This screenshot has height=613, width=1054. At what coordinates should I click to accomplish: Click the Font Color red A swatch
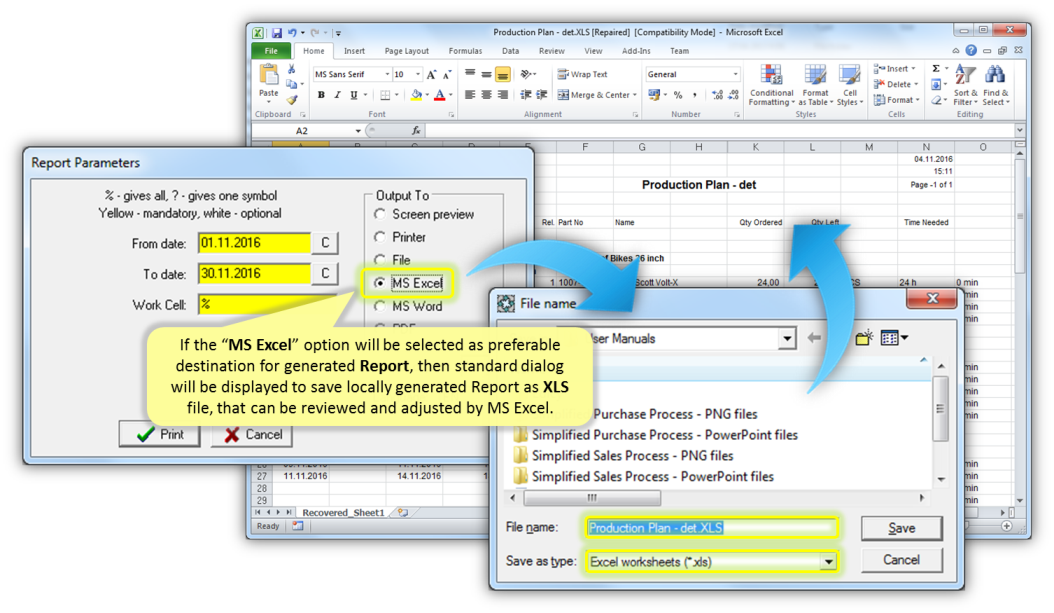tap(440, 95)
